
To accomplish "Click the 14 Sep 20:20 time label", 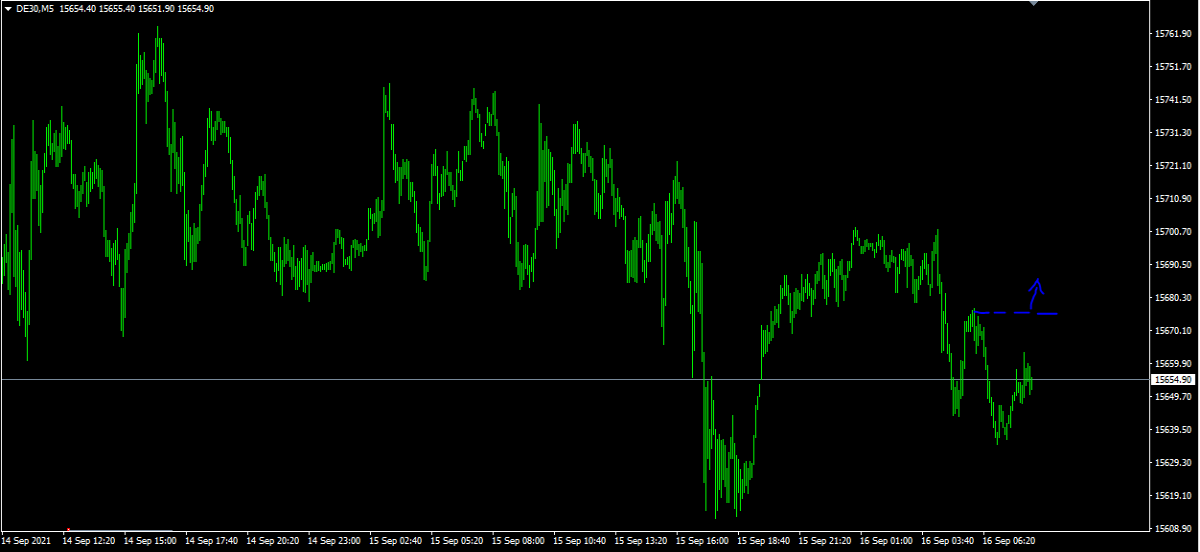I will 273,541.
